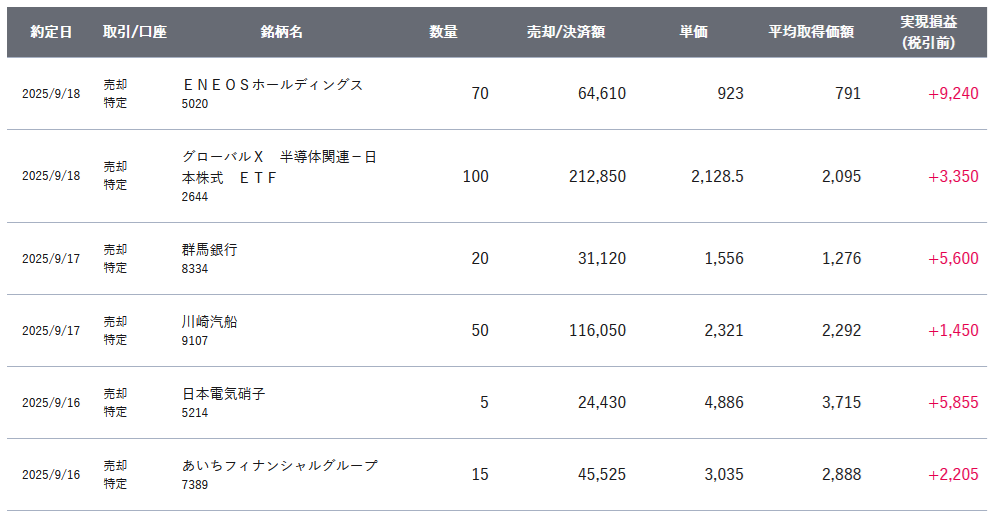994x522 pixels.
Task: Click the 212,850 settlement amount
Action: click(596, 177)
